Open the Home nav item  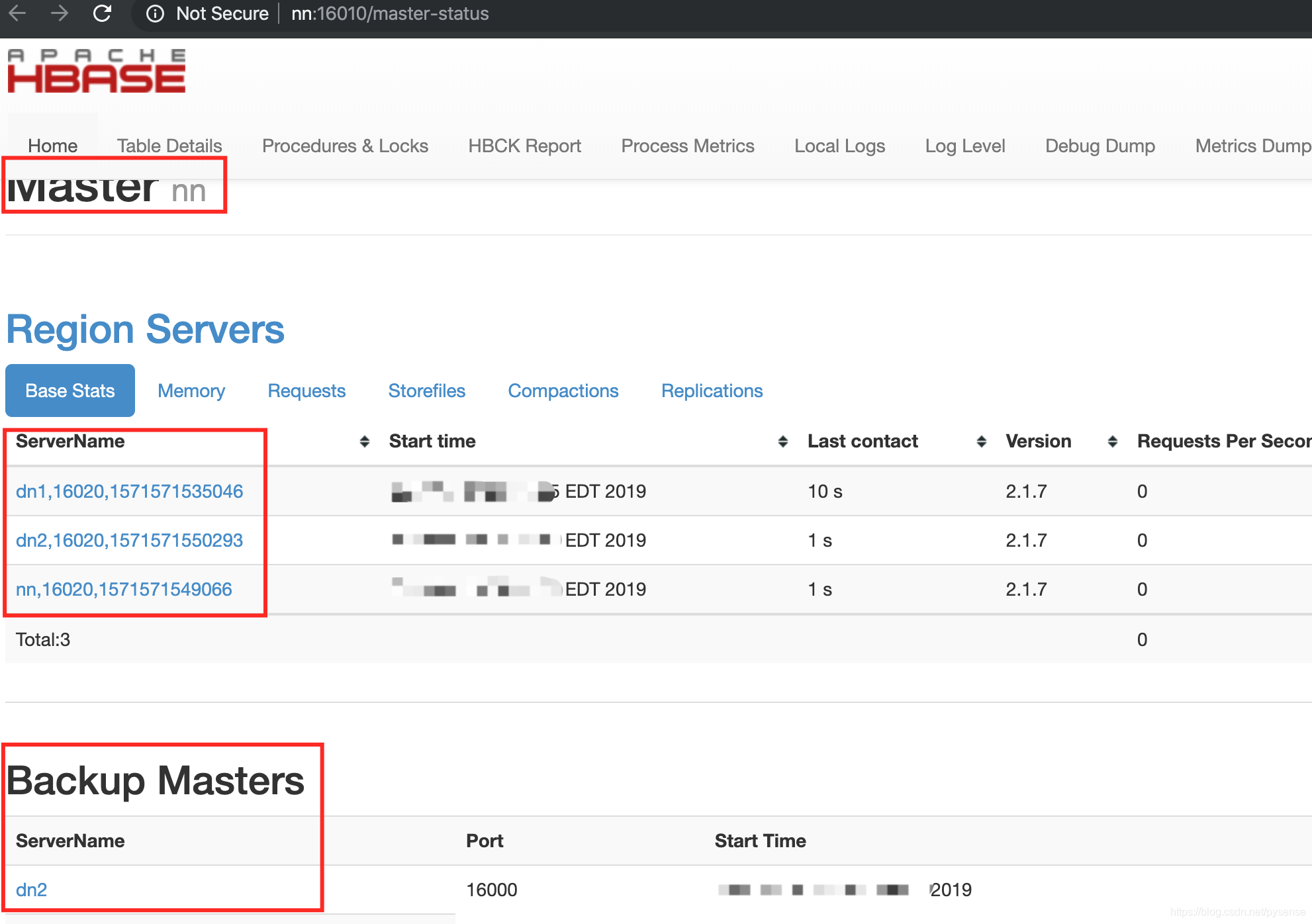tap(53, 146)
